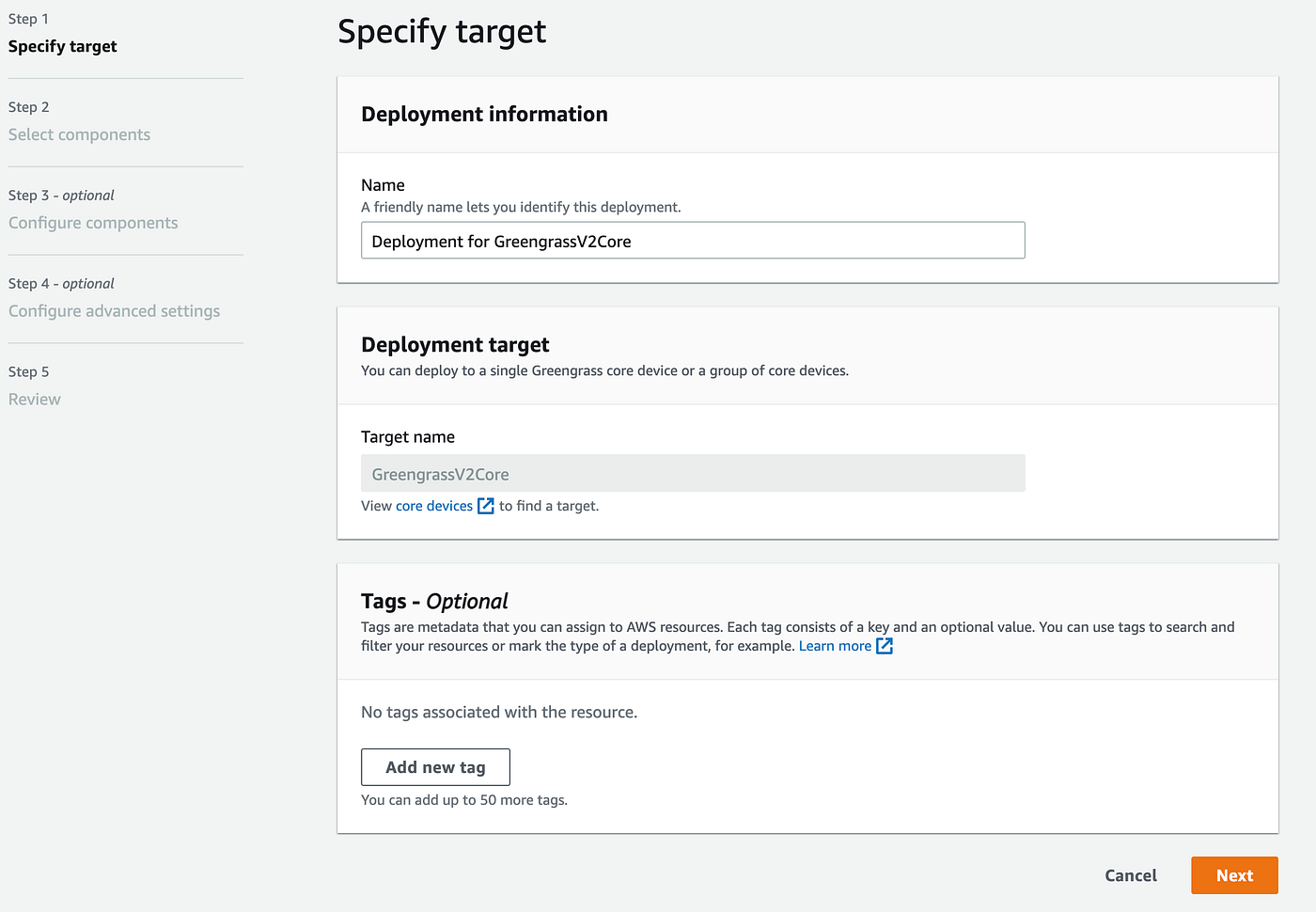1316x912 pixels.
Task: Click the deployment Name input field
Action: 693,241
